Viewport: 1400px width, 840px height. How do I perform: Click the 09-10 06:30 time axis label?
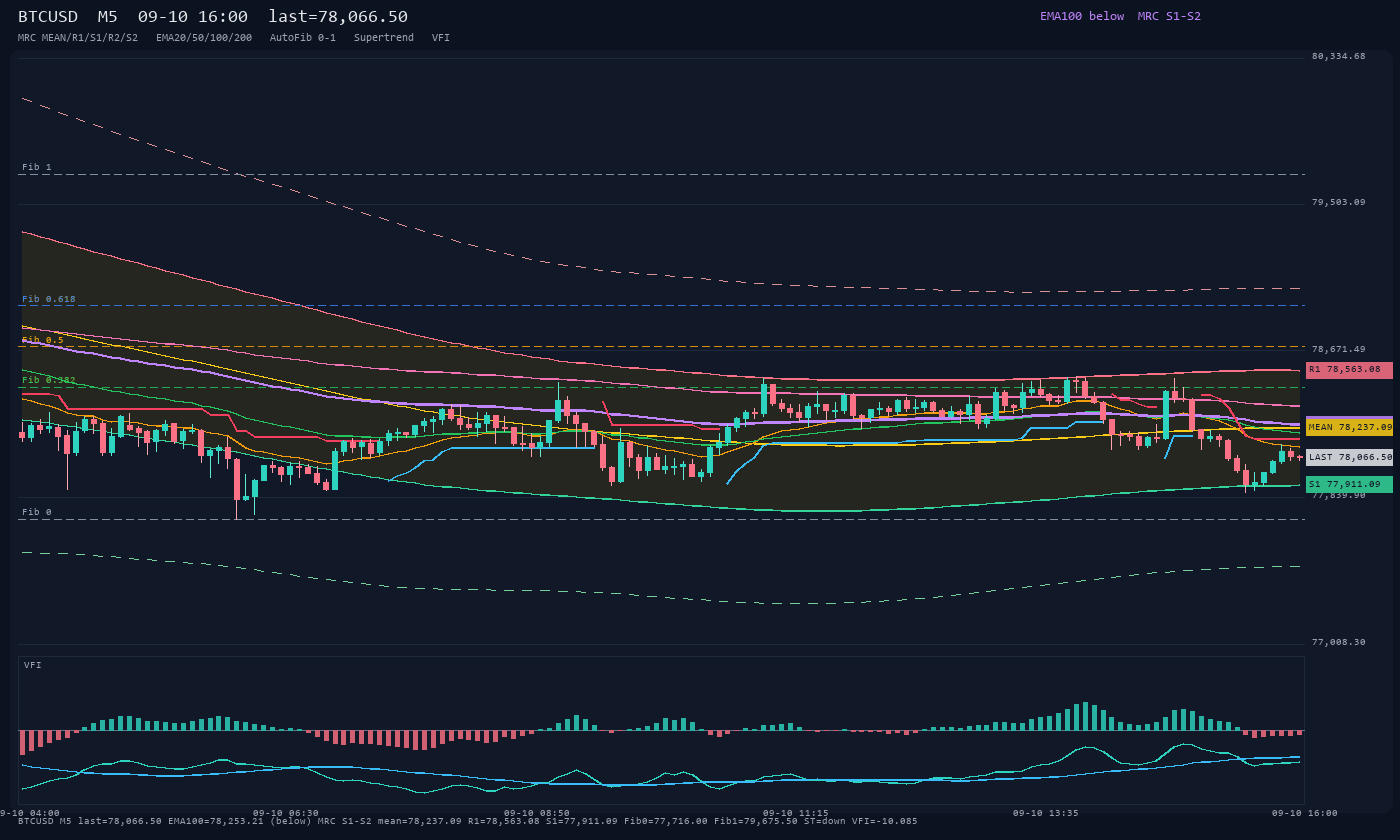click(x=286, y=813)
